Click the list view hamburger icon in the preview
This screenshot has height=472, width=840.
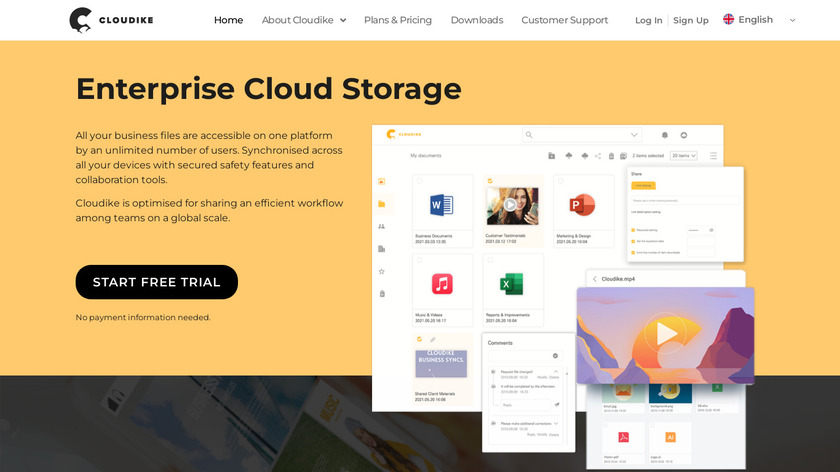(x=713, y=156)
